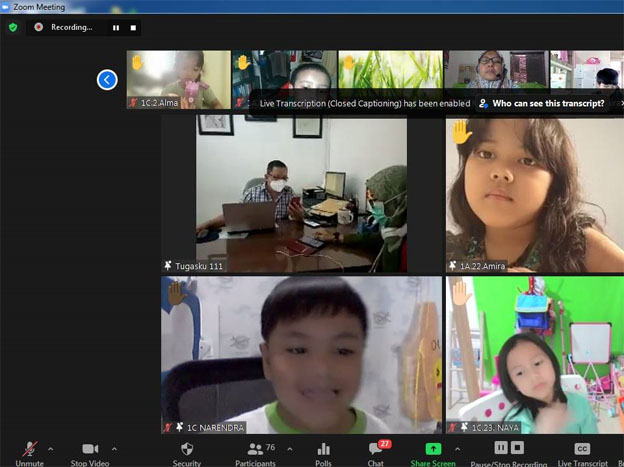
Task: Open Chat with 27 unread messages
Action: click(x=375, y=450)
